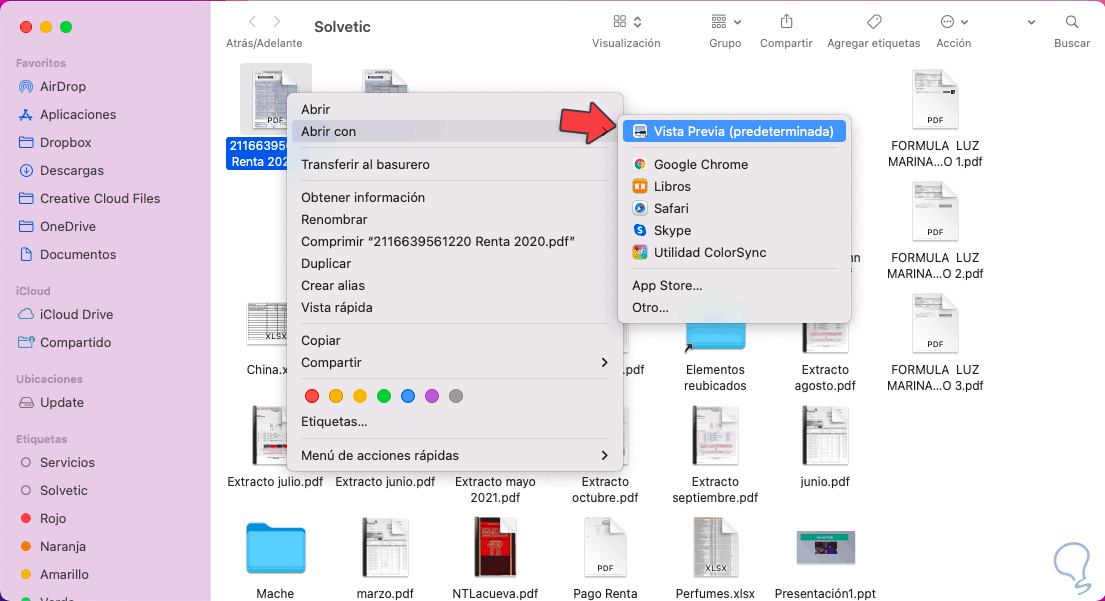The height and width of the screenshot is (601, 1105).
Task: Click Transferir al basurero
Action: click(455, 164)
